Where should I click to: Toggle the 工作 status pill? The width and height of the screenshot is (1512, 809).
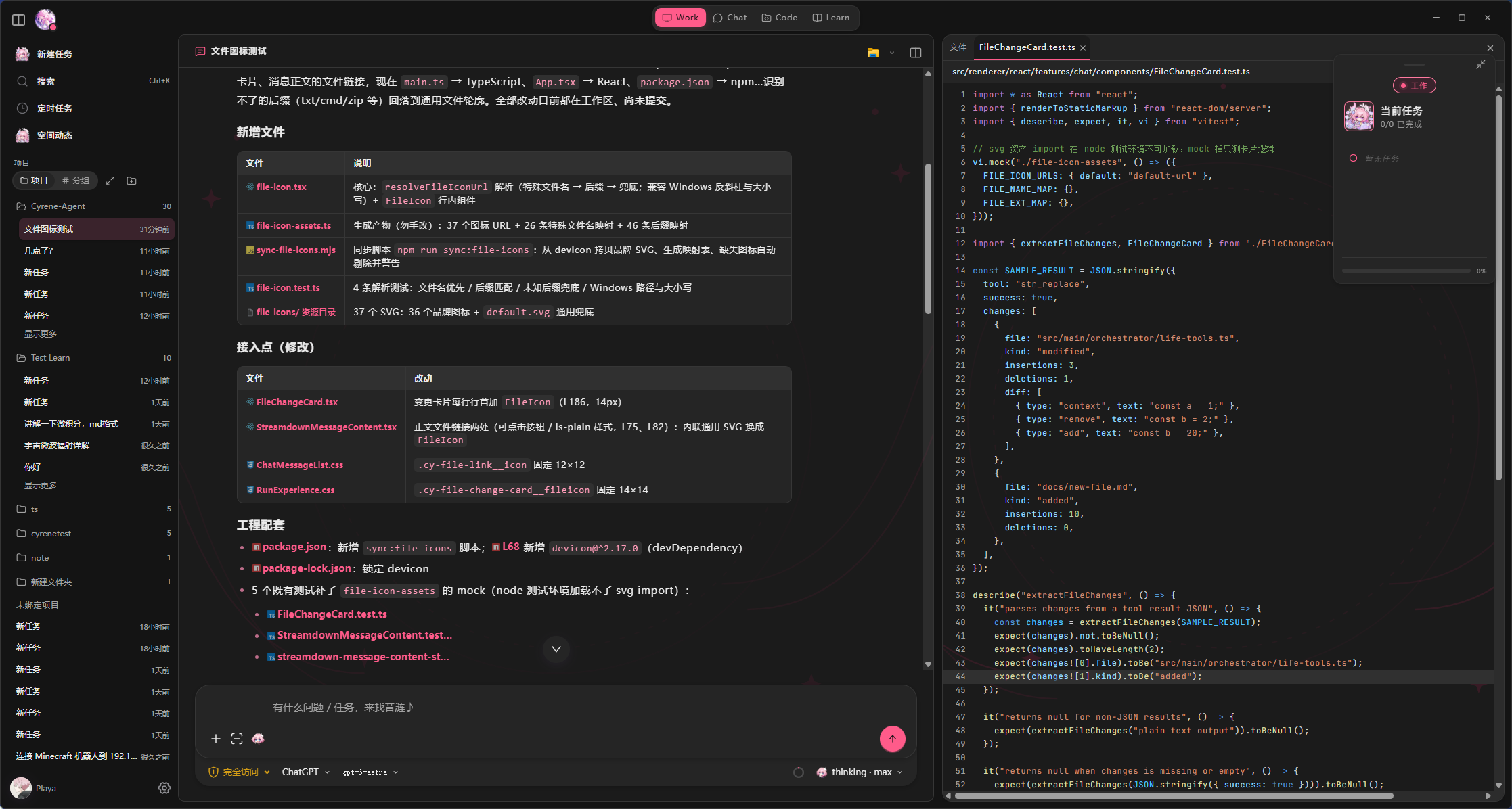click(x=1414, y=85)
